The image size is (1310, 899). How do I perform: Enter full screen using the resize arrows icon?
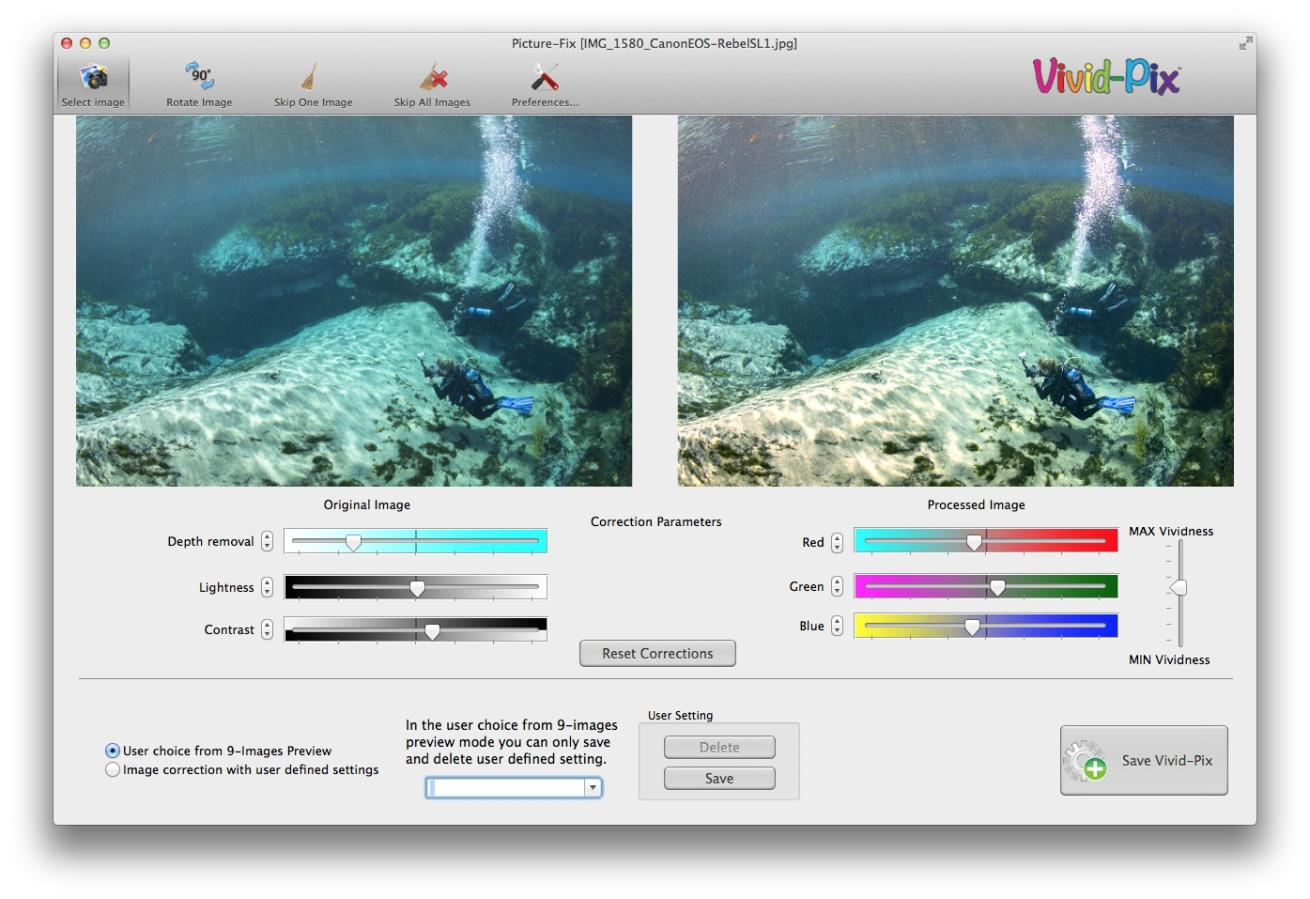[x=1244, y=43]
